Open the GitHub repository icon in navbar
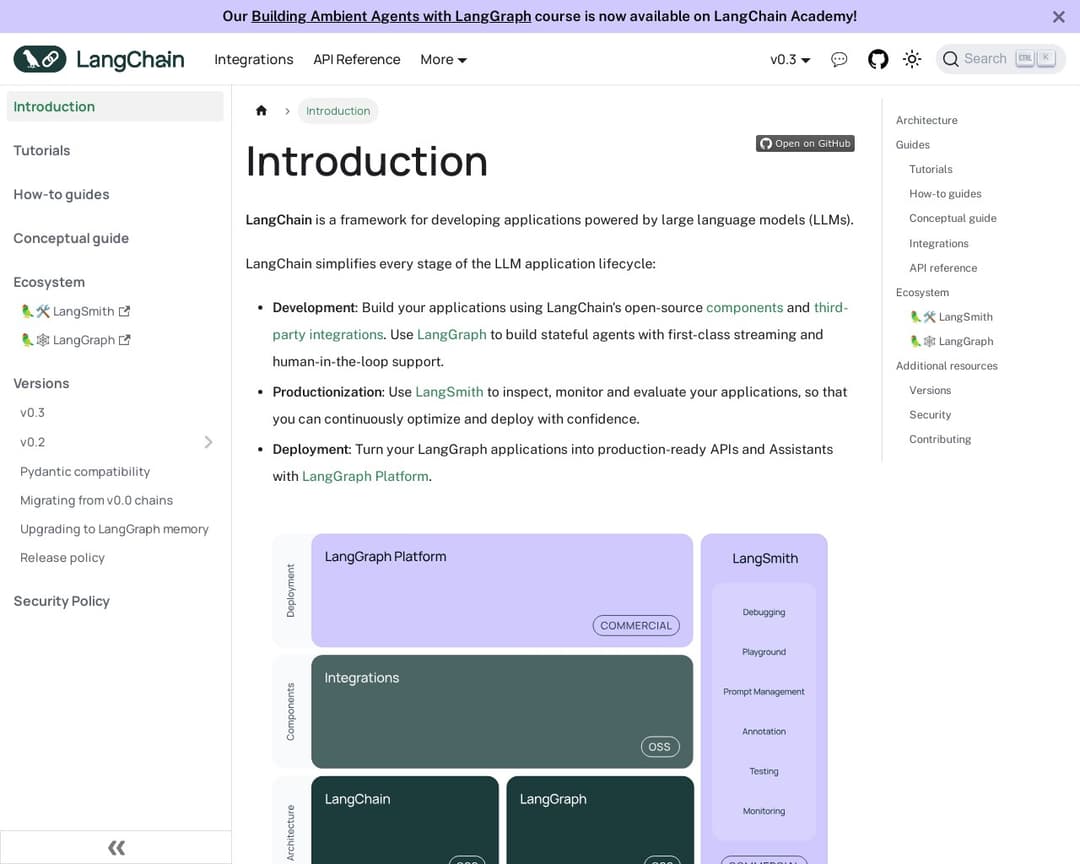The image size is (1080, 864). (878, 59)
